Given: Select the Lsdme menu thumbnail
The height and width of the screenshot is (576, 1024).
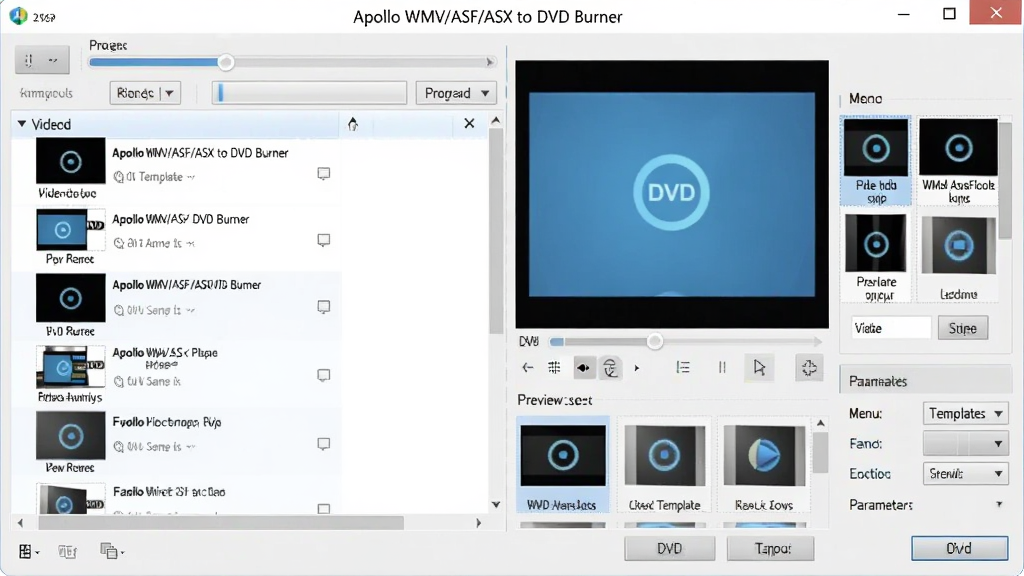Looking at the screenshot, I should click(958, 257).
